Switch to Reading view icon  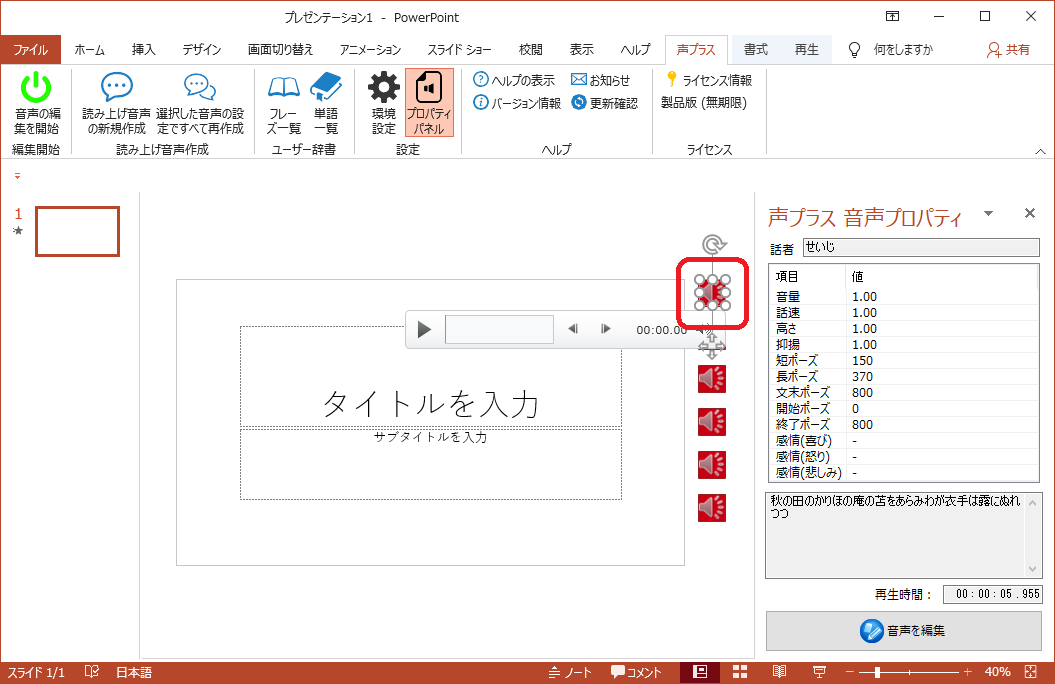click(779, 672)
